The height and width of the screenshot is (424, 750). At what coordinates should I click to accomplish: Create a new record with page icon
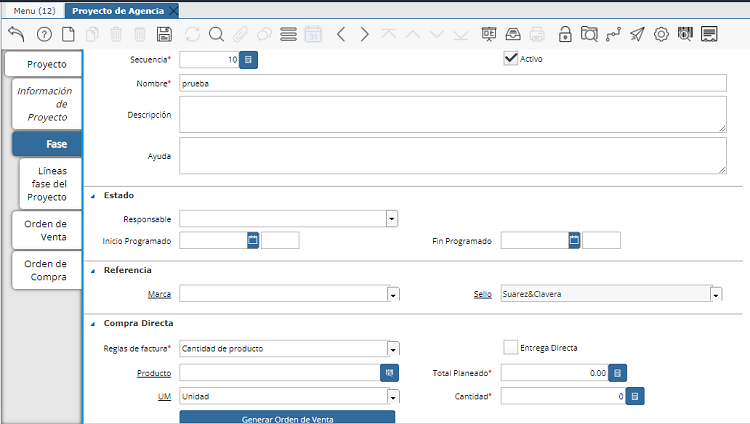pyautogui.click(x=68, y=34)
